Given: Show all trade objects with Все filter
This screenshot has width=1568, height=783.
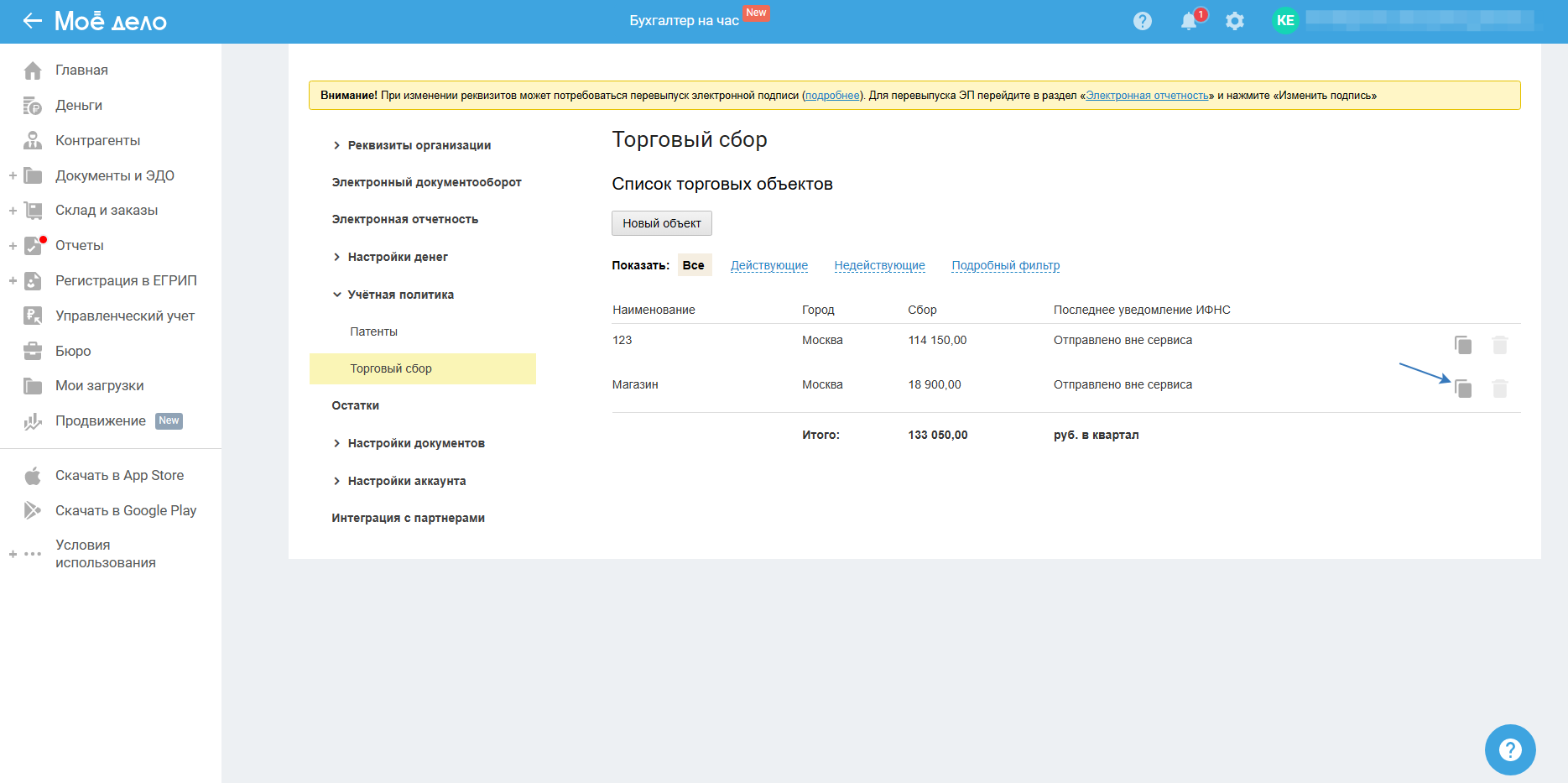Looking at the screenshot, I should click(694, 265).
